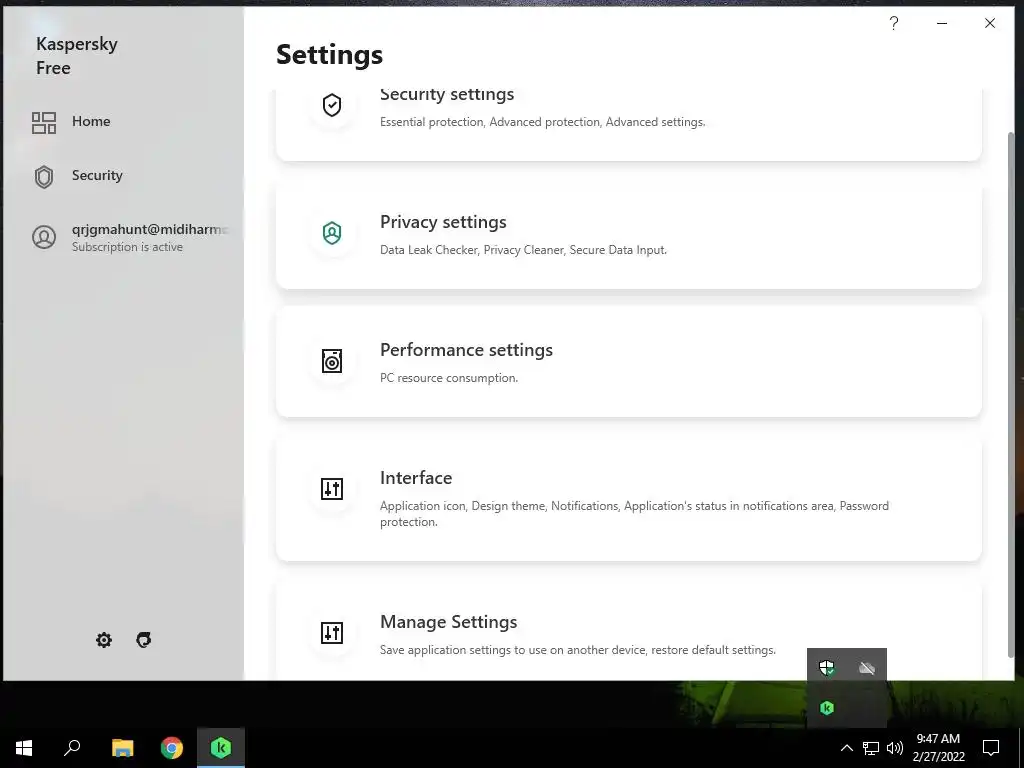
Task: Open Performance settings card
Action: (628, 362)
